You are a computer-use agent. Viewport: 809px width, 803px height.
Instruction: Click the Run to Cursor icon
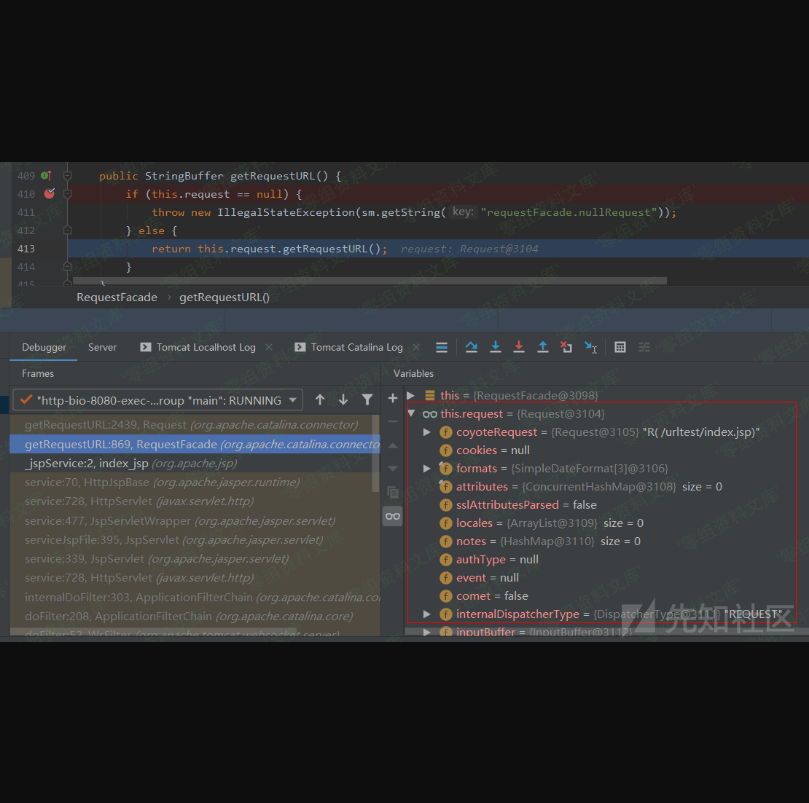[x=591, y=347]
